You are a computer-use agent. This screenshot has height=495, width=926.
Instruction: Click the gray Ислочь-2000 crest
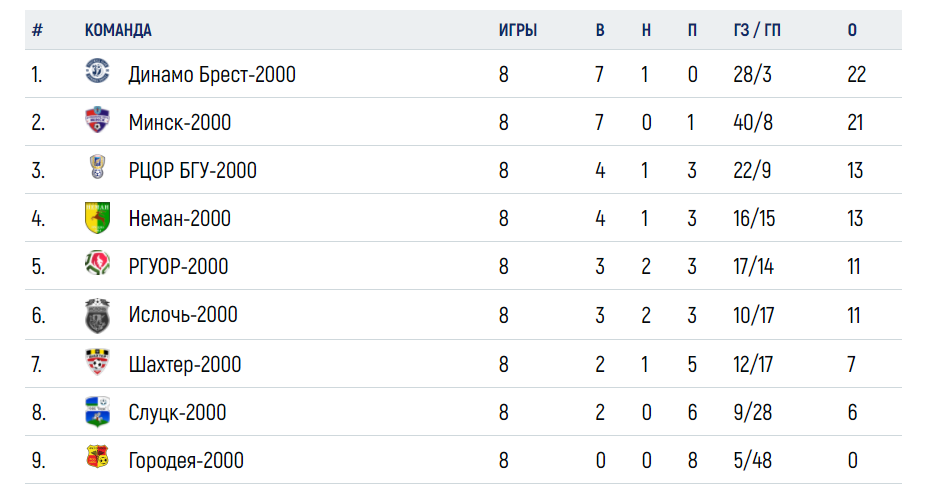tap(97, 315)
